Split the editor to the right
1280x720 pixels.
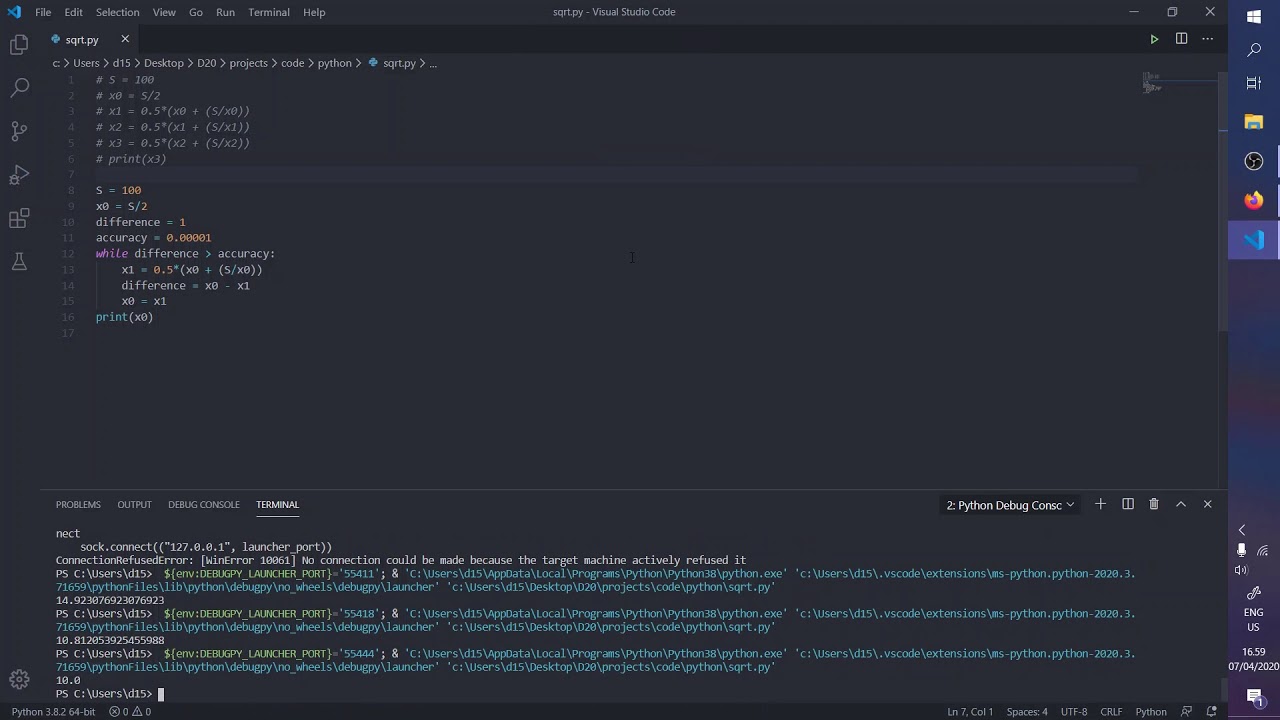tap(1181, 39)
